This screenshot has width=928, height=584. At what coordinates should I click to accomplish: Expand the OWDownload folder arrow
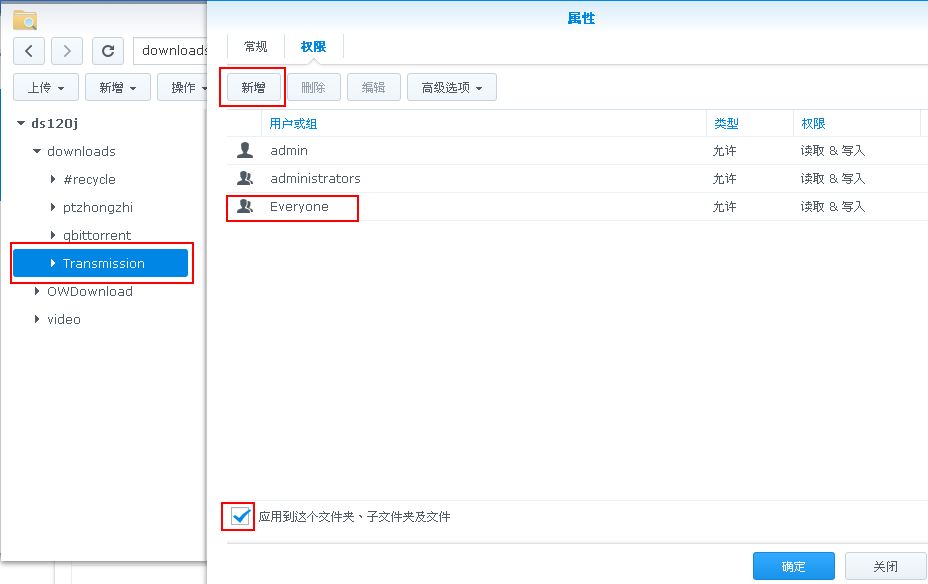click(37, 292)
